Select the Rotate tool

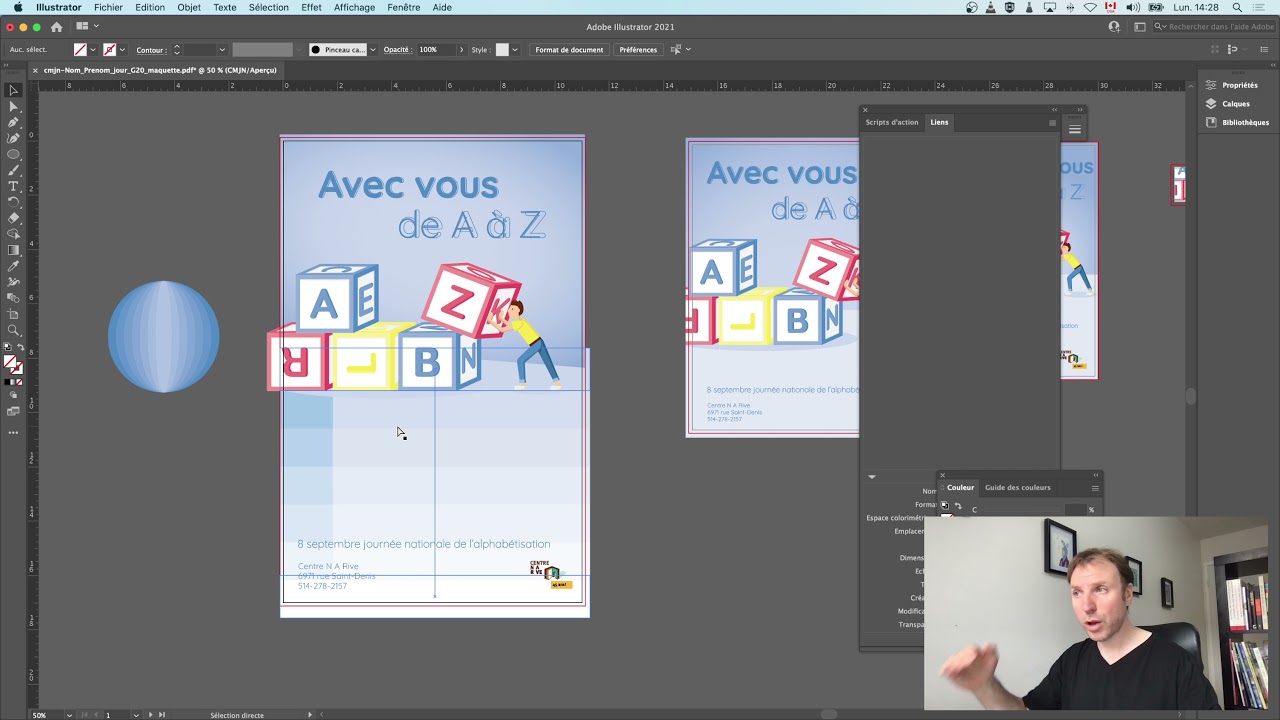(13, 202)
